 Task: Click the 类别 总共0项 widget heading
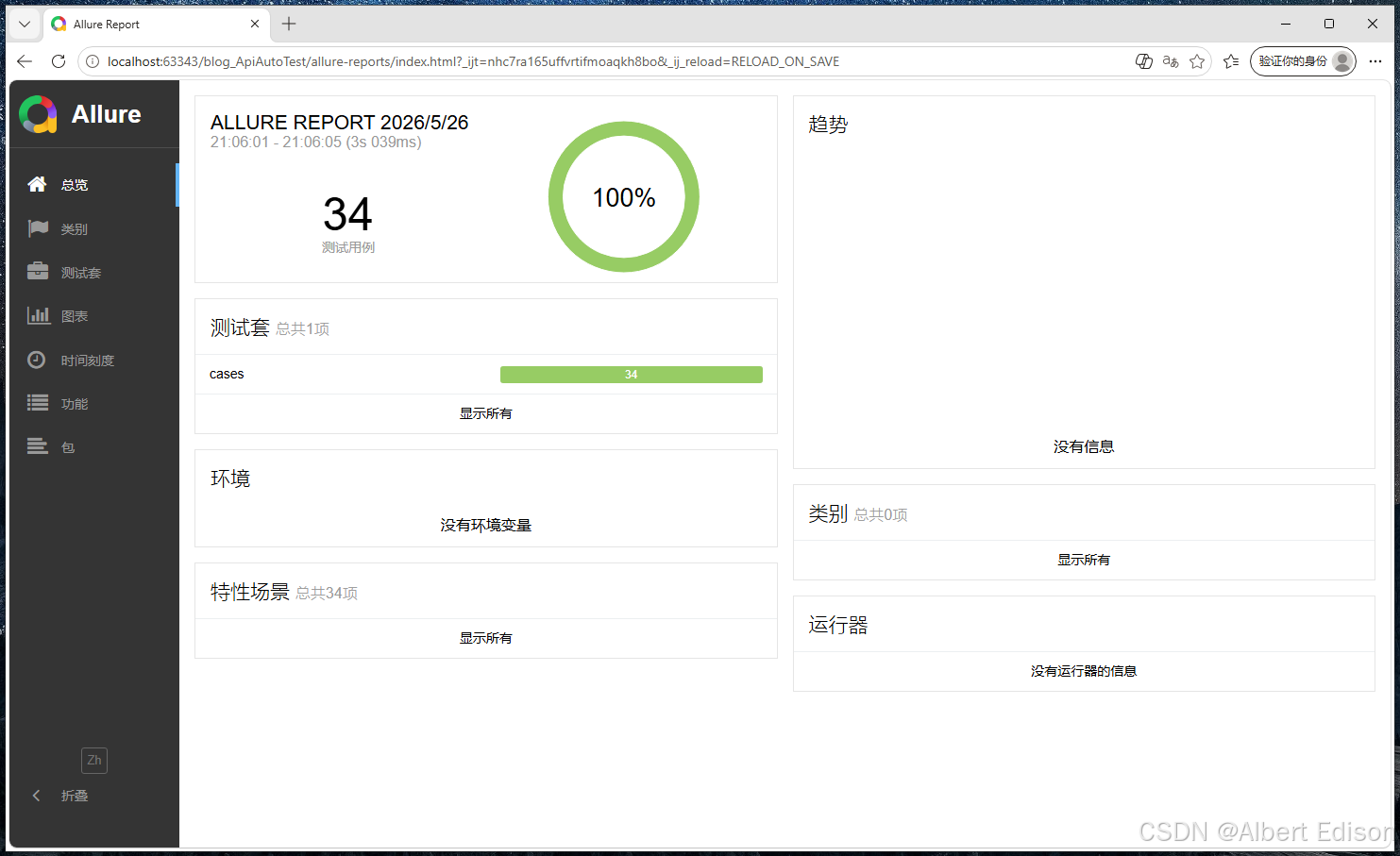[858, 513]
